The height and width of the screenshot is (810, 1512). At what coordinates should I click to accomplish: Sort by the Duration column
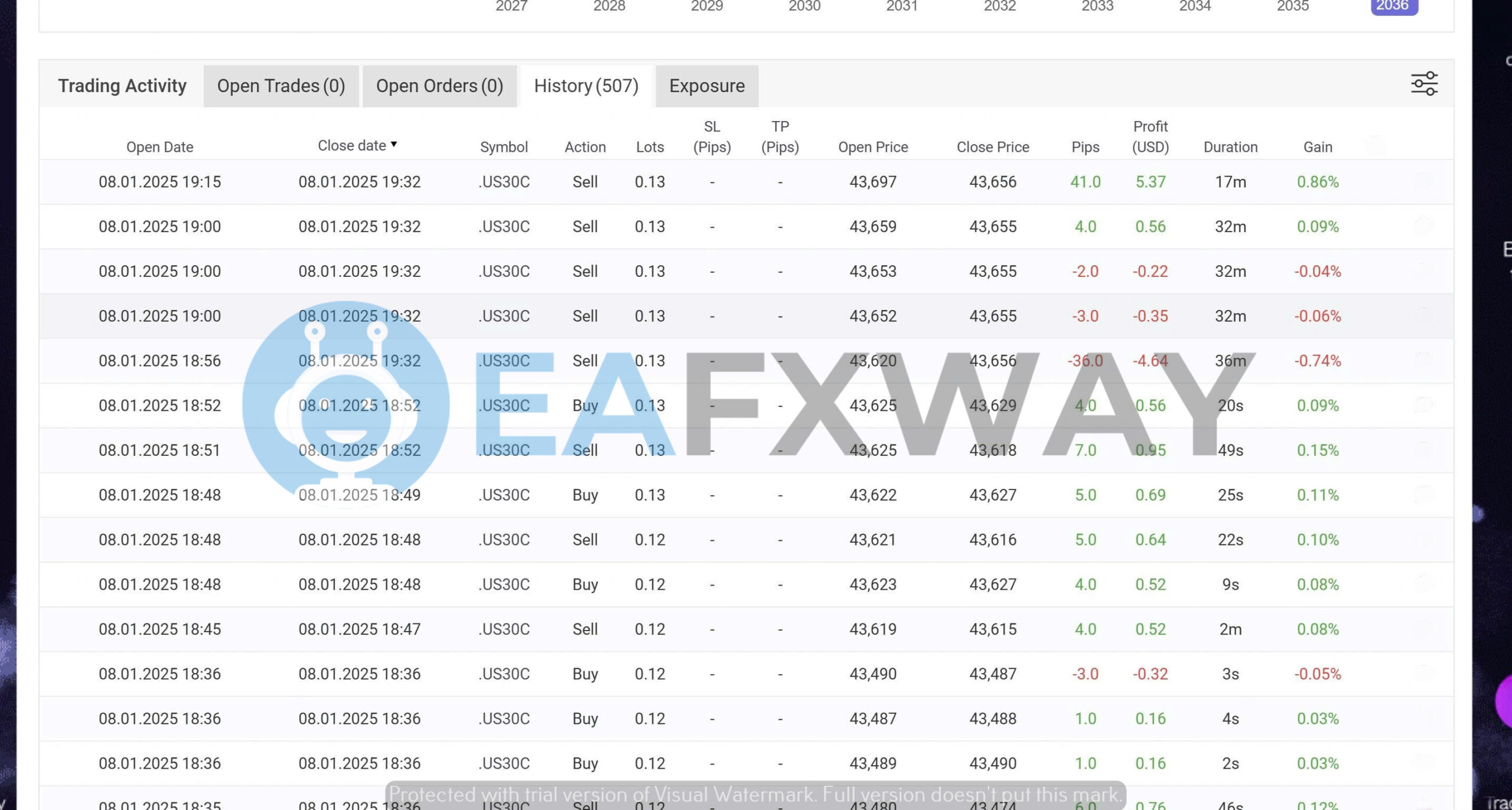coord(1231,146)
